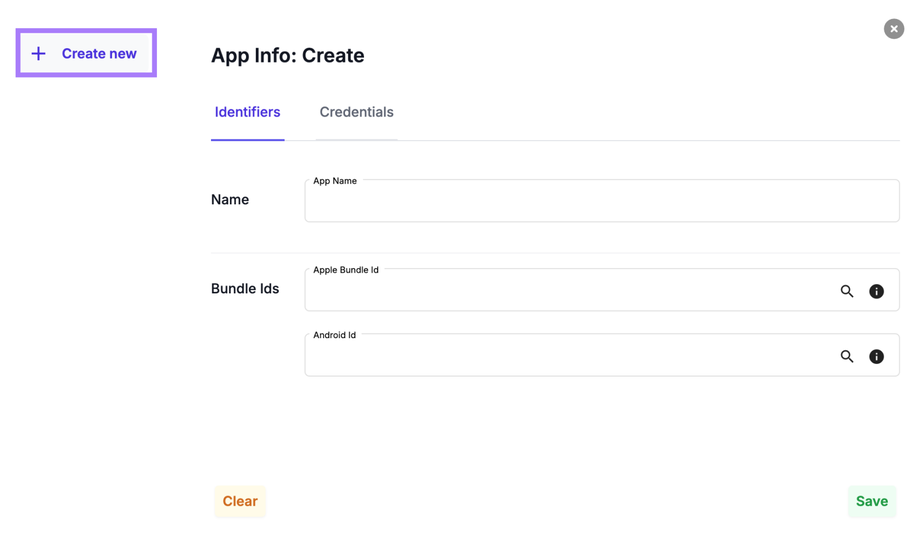Click into the Apple Bundle Id field

point(570,291)
